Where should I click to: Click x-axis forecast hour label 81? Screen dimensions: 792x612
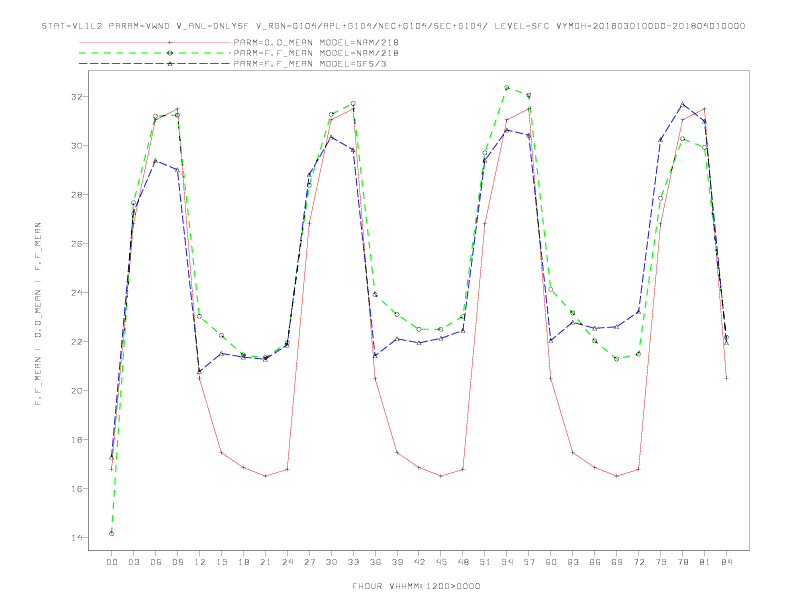705,562
